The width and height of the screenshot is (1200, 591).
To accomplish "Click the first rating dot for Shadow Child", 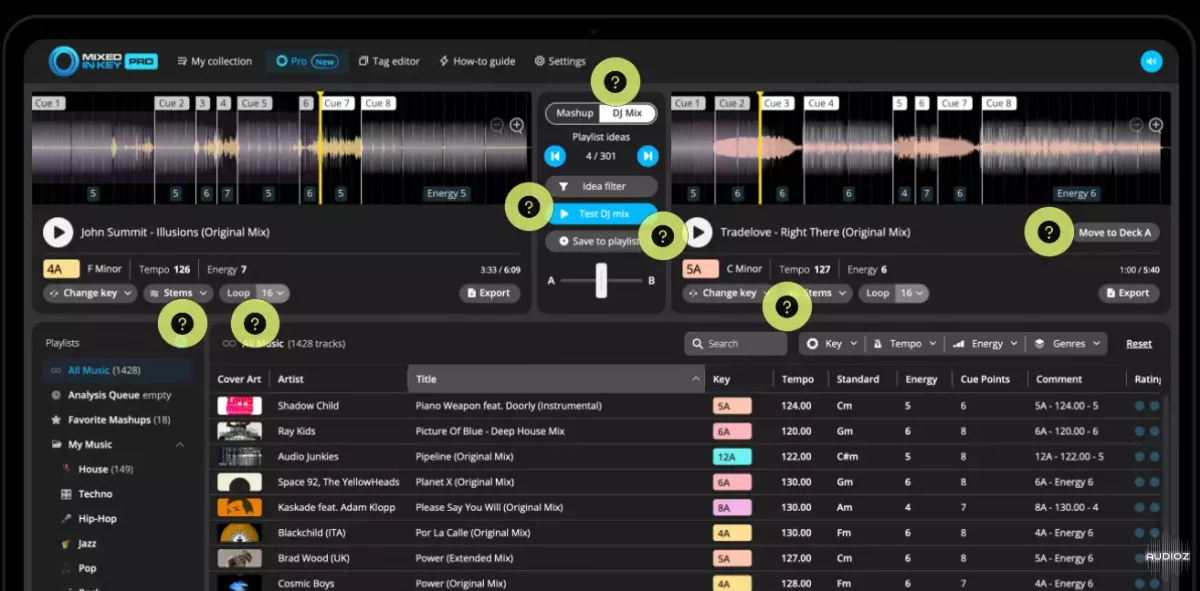I will 1139,406.
